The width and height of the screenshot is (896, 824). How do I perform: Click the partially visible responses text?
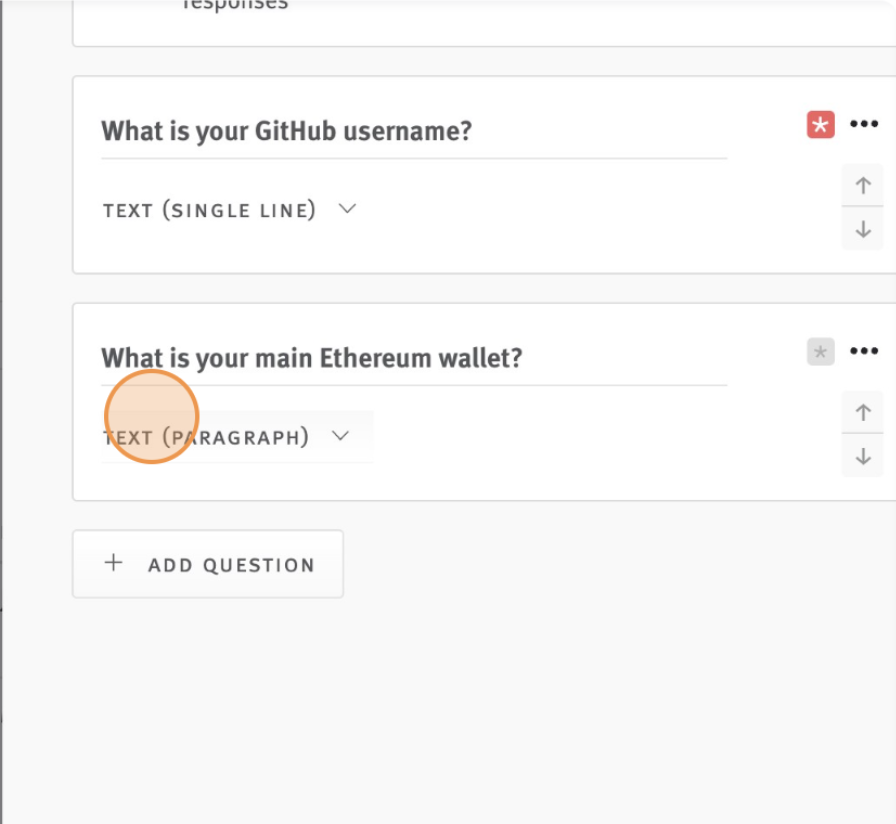(235, 5)
